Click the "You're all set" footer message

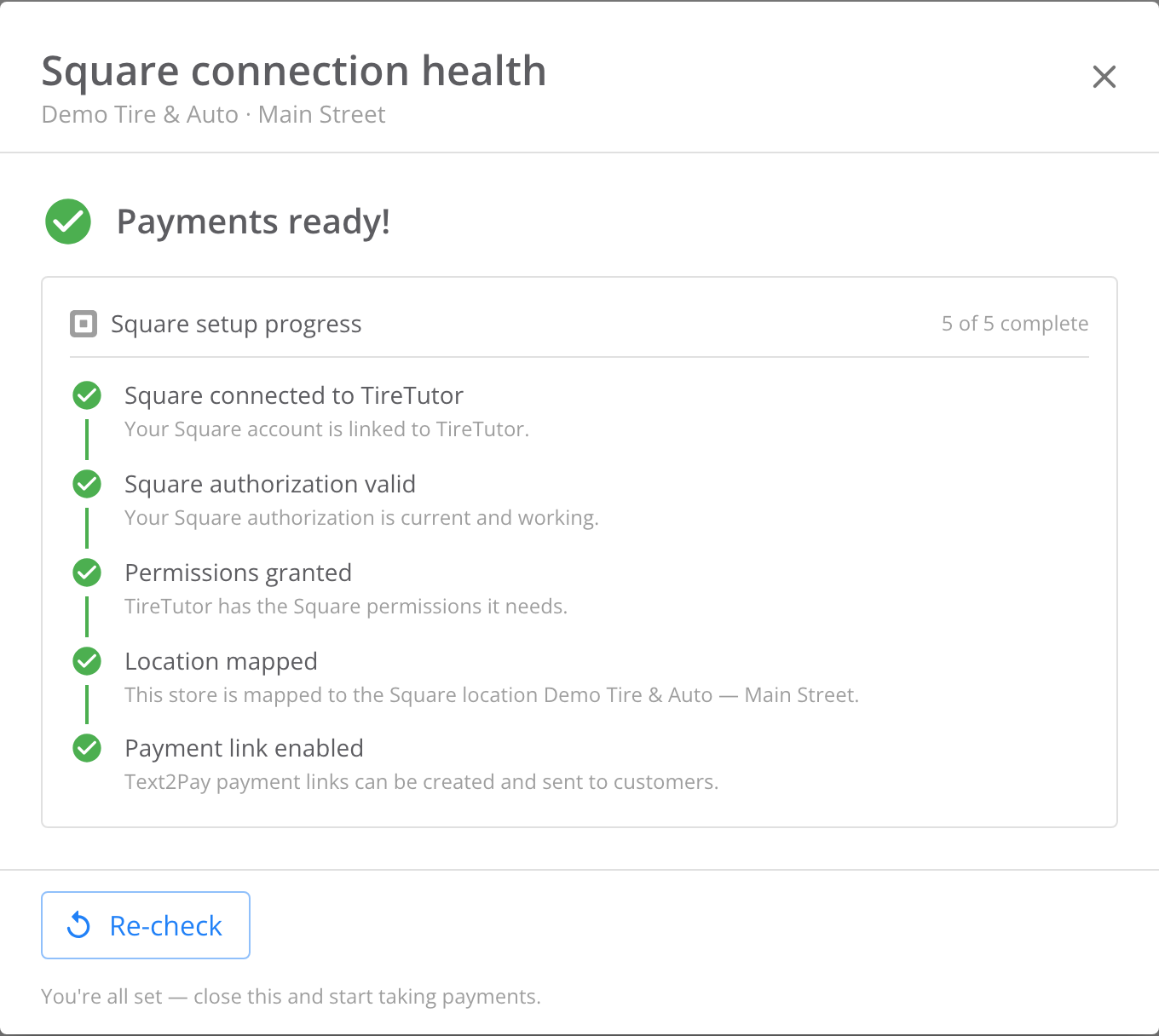point(291,997)
